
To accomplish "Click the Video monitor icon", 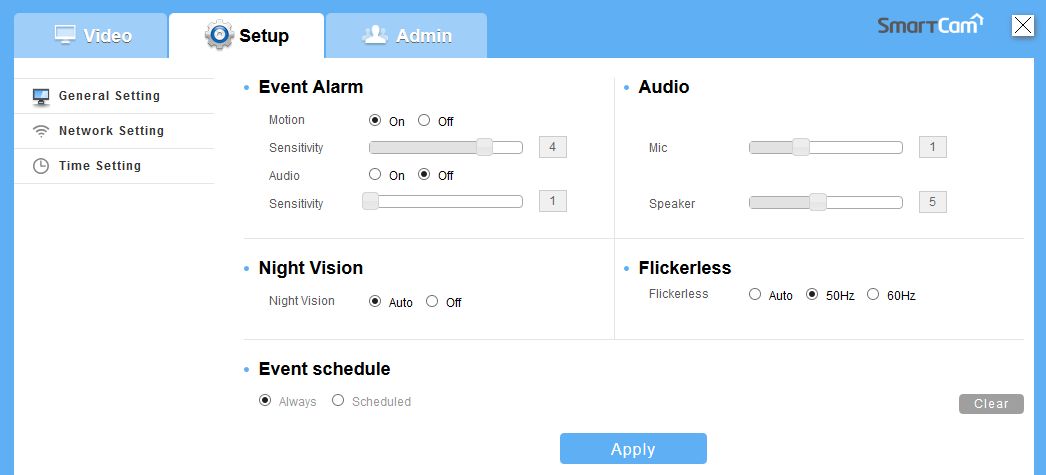I will point(65,35).
